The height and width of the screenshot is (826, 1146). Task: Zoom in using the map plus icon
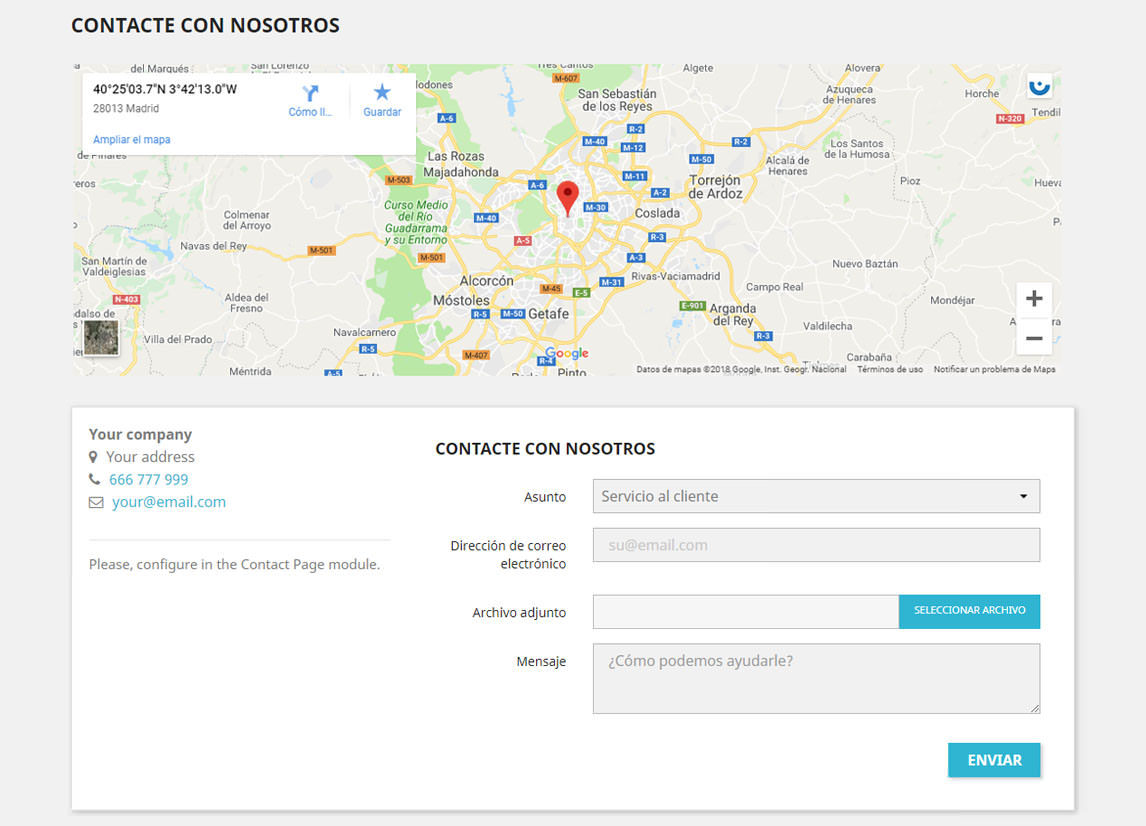coord(1034,297)
